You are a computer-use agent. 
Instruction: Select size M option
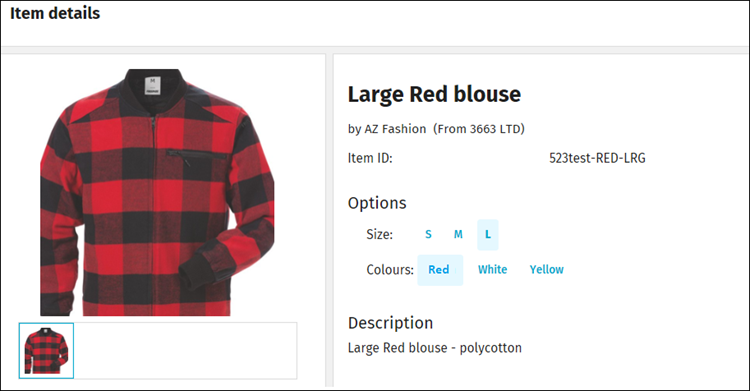click(x=458, y=235)
